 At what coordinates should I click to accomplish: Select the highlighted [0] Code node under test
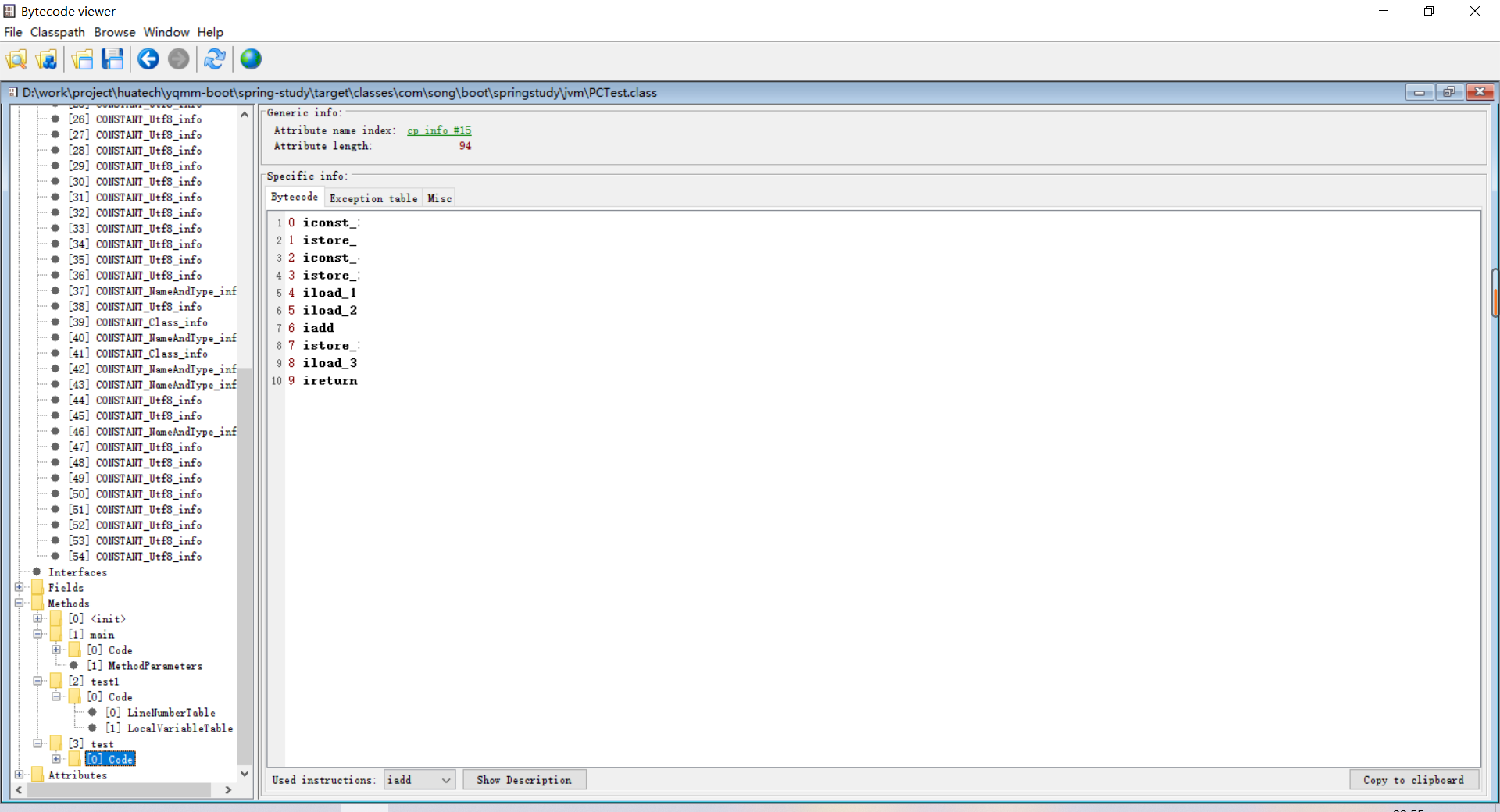tap(110, 759)
